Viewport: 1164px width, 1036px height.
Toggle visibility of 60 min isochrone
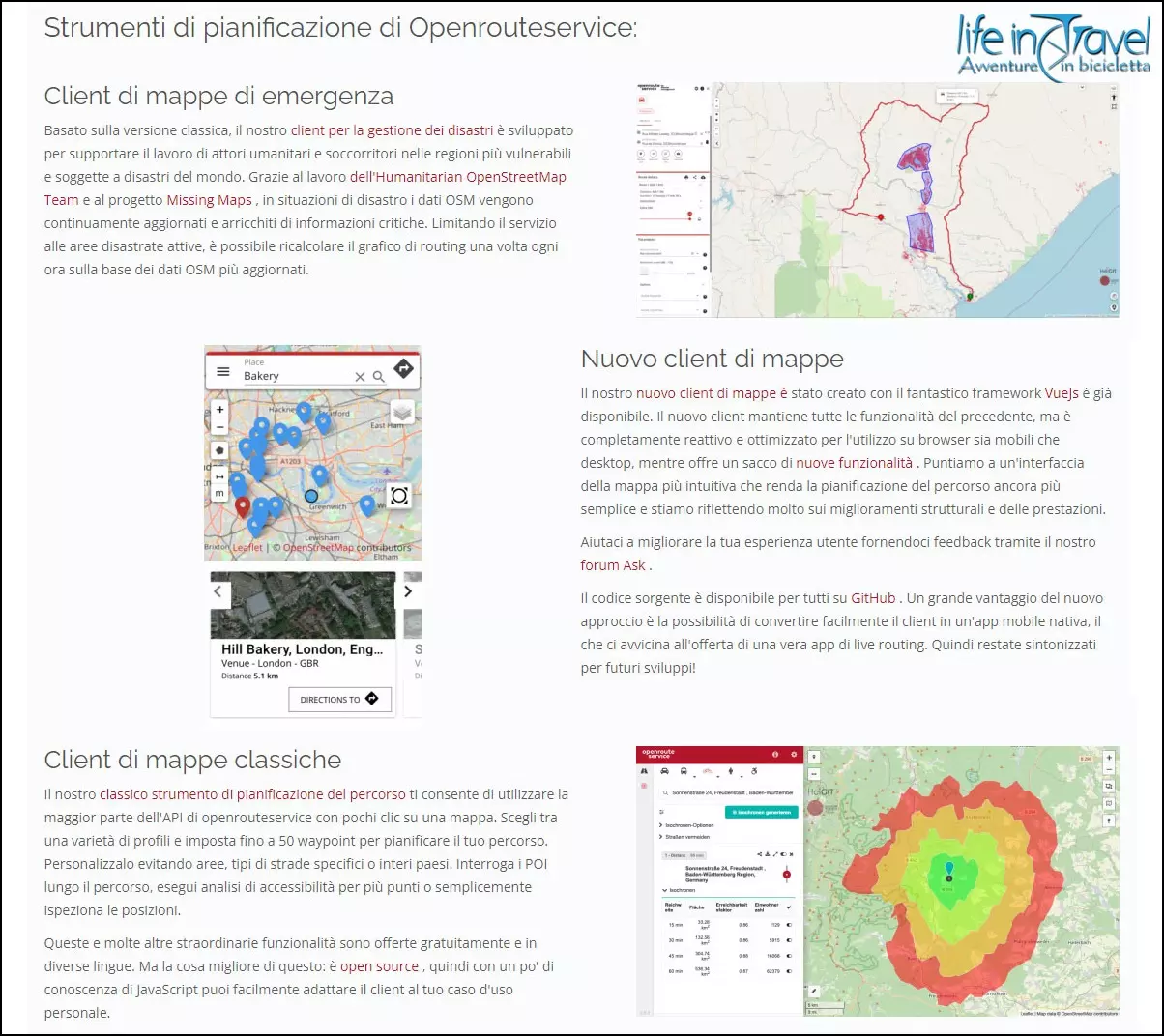789,971
